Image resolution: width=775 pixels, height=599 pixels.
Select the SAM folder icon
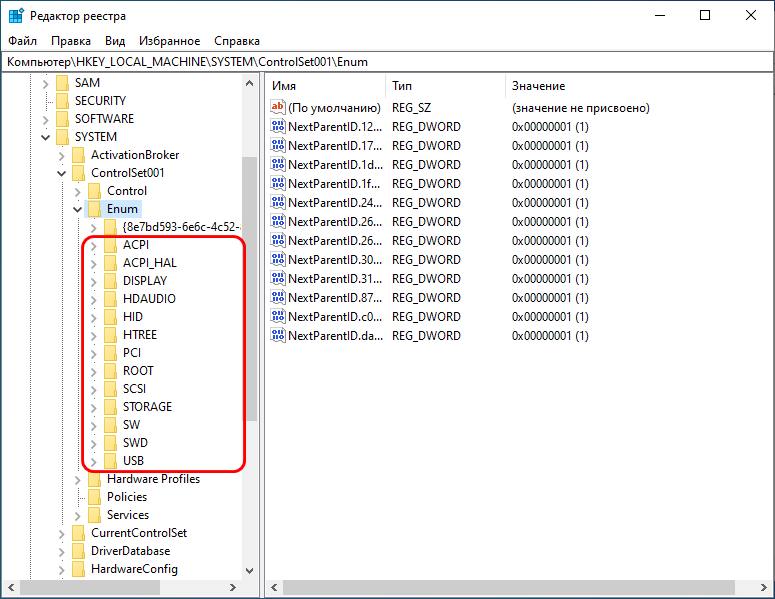[62, 83]
